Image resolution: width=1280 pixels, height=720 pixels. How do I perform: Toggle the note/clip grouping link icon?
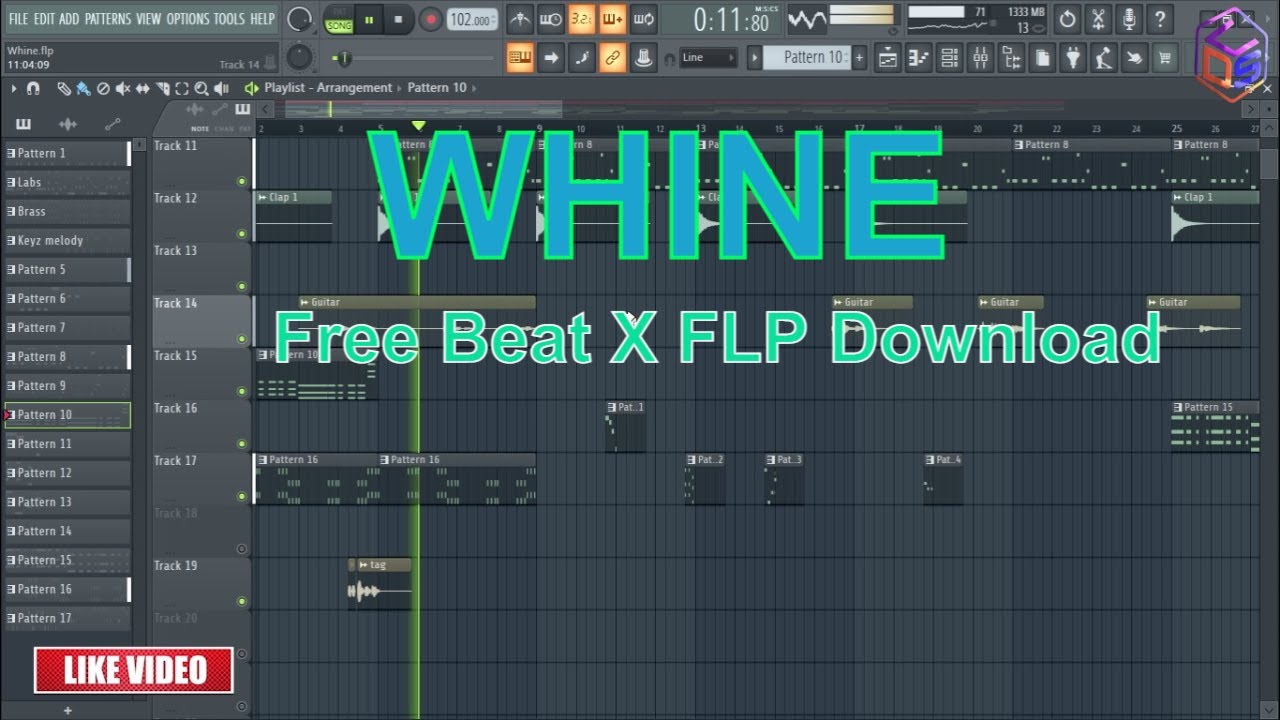[x=612, y=58]
